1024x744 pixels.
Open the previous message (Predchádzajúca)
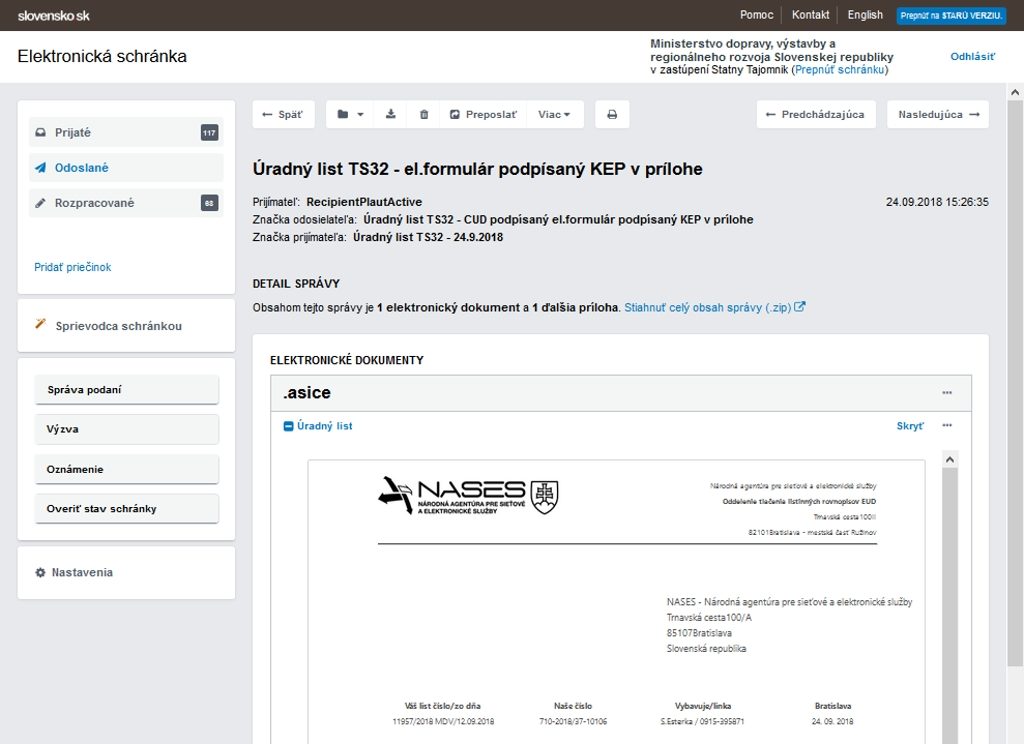(x=816, y=114)
